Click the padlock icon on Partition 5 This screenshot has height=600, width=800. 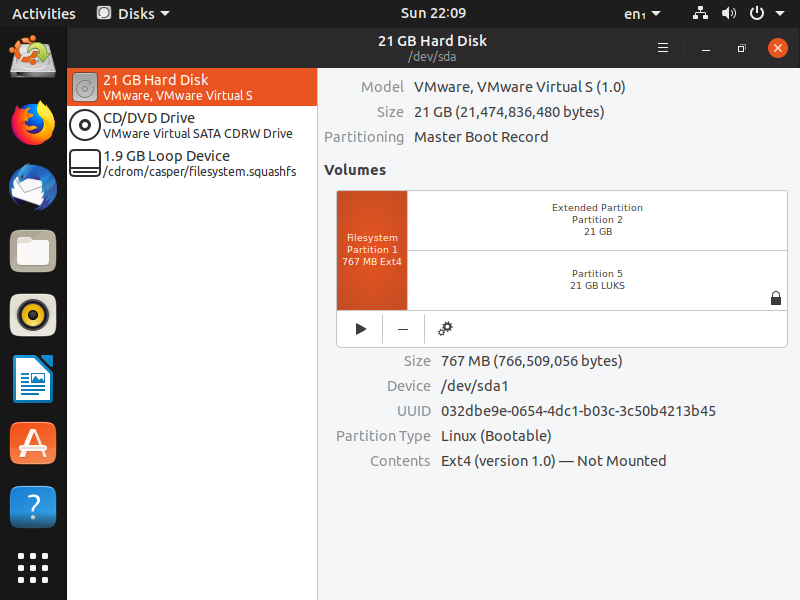(776, 297)
